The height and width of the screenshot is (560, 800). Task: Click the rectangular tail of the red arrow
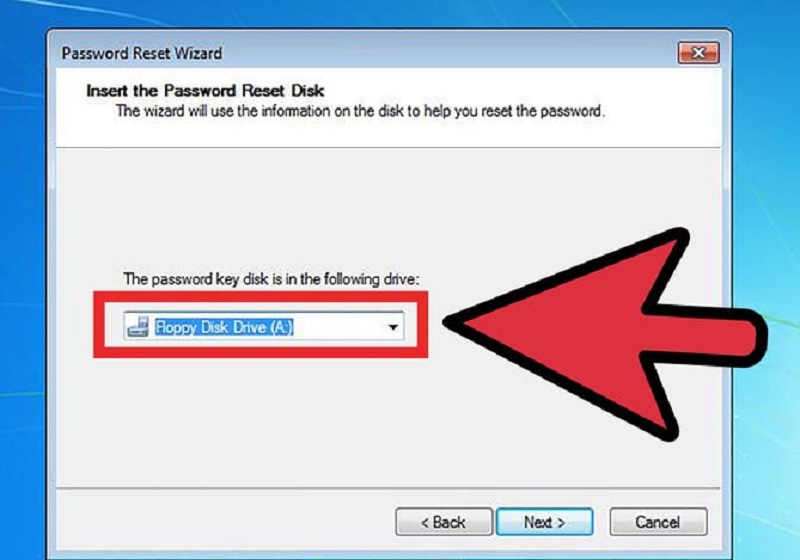click(x=707, y=337)
